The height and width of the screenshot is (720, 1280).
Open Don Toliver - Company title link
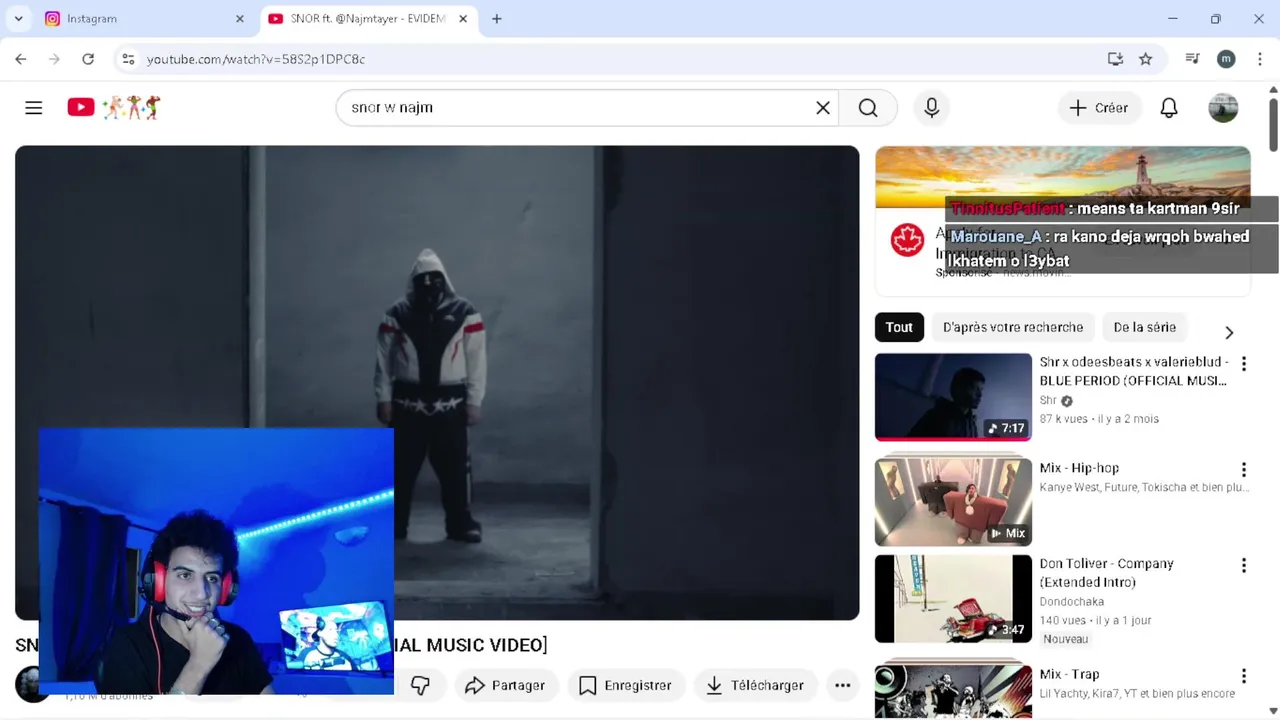click(1106, 573)
